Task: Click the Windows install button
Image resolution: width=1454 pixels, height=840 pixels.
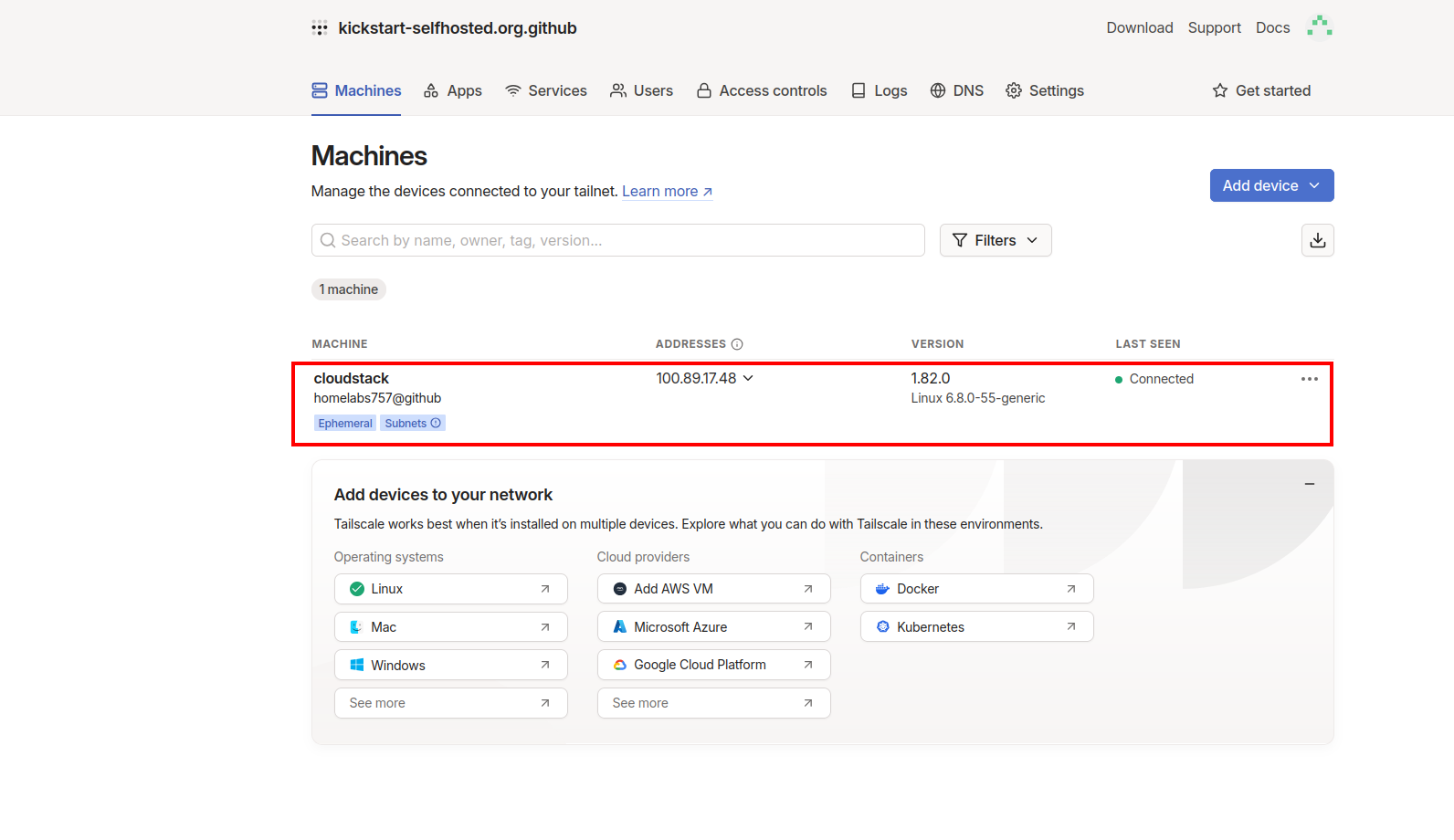Action: point(450,665)
